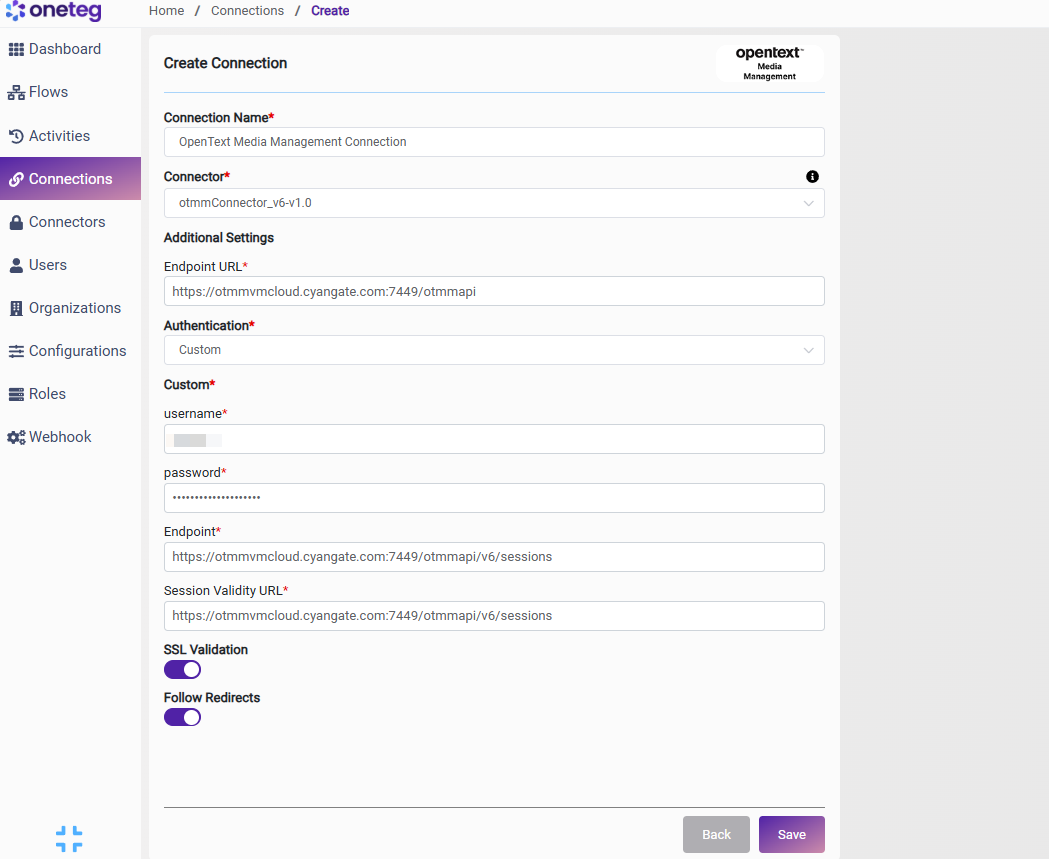This screenshot has width=1049, height=859.
Task: Focus the Connection Name field
Action: [x=494, y=142]
